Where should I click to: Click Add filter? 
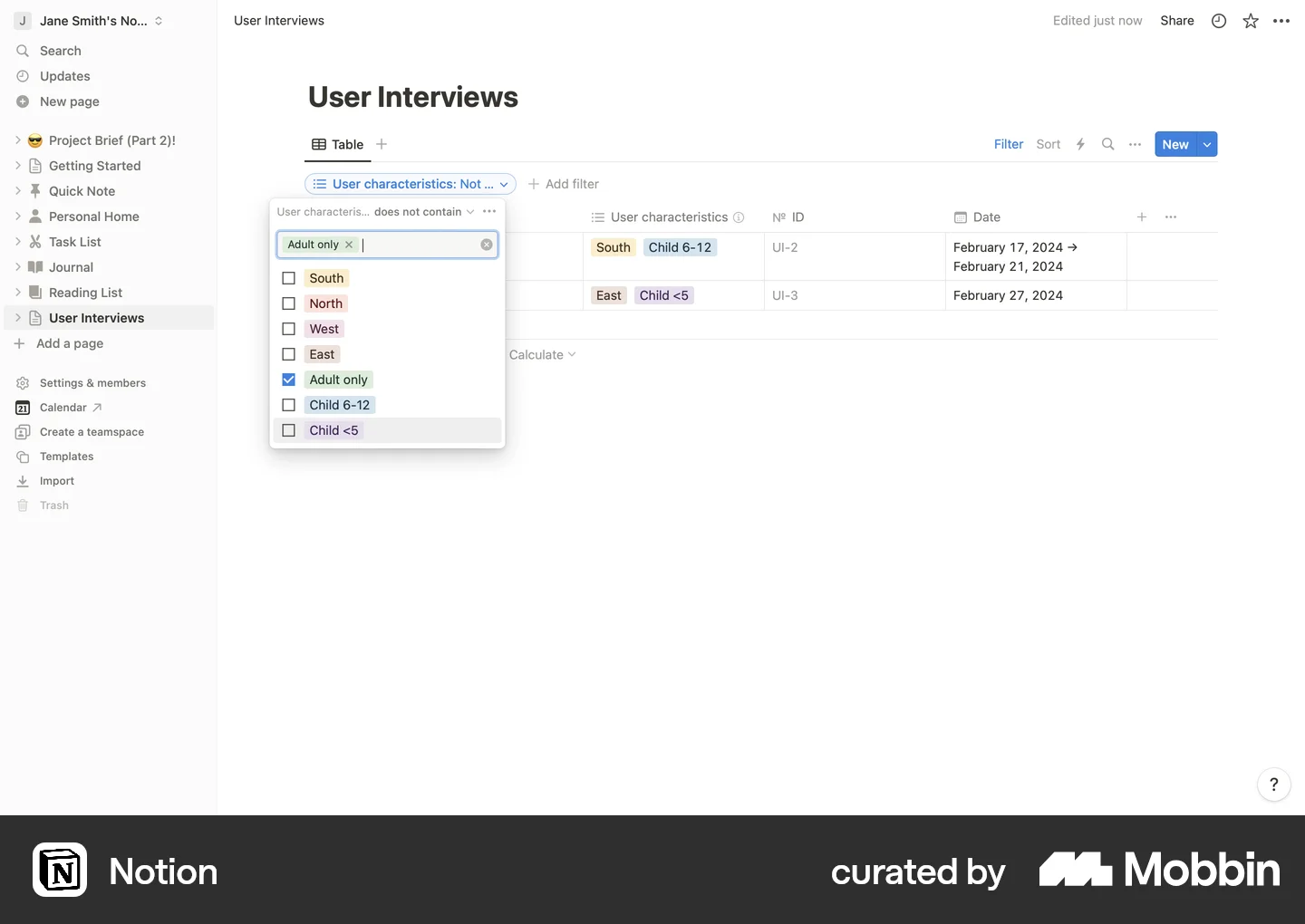tap(563, 184)
